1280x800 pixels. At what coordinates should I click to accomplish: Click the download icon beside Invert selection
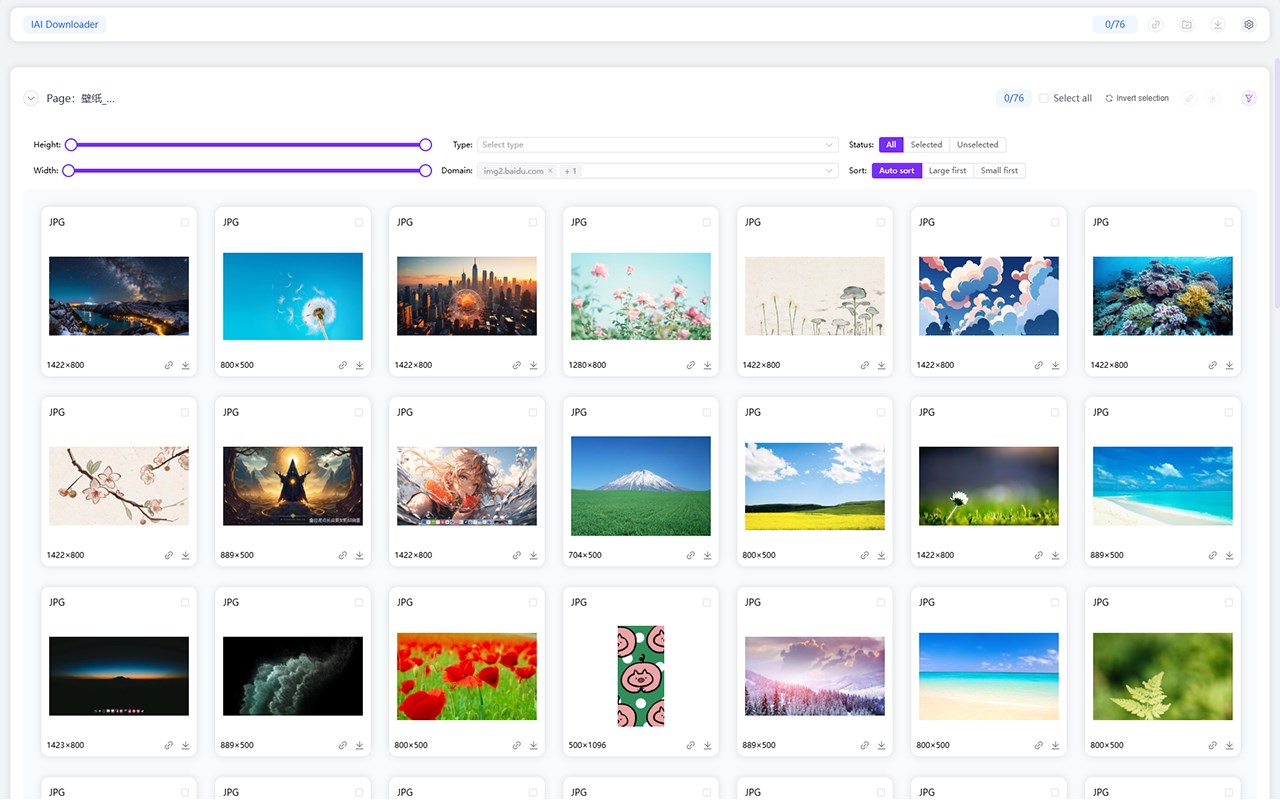click(x=1213, y=98)
